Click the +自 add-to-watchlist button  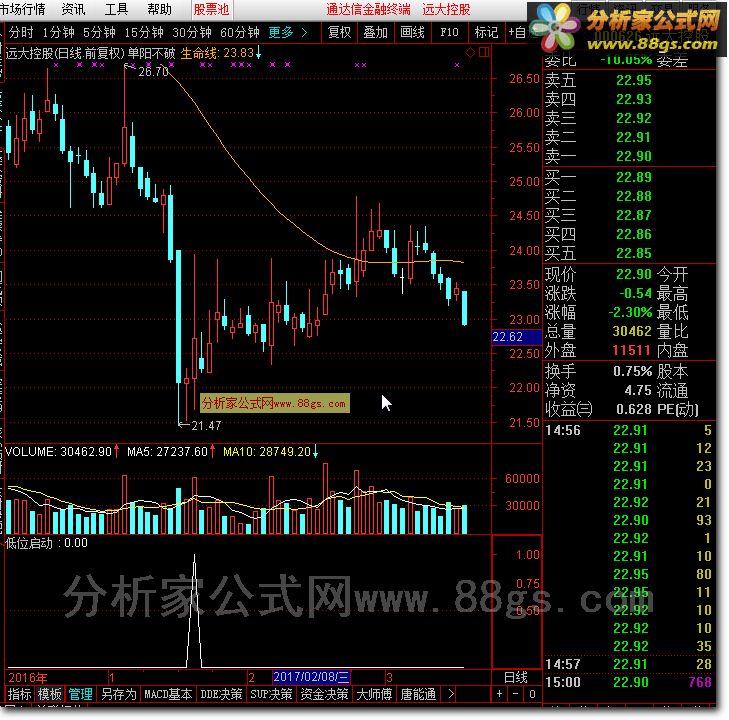pyautogui.click(x=517, y=33)
